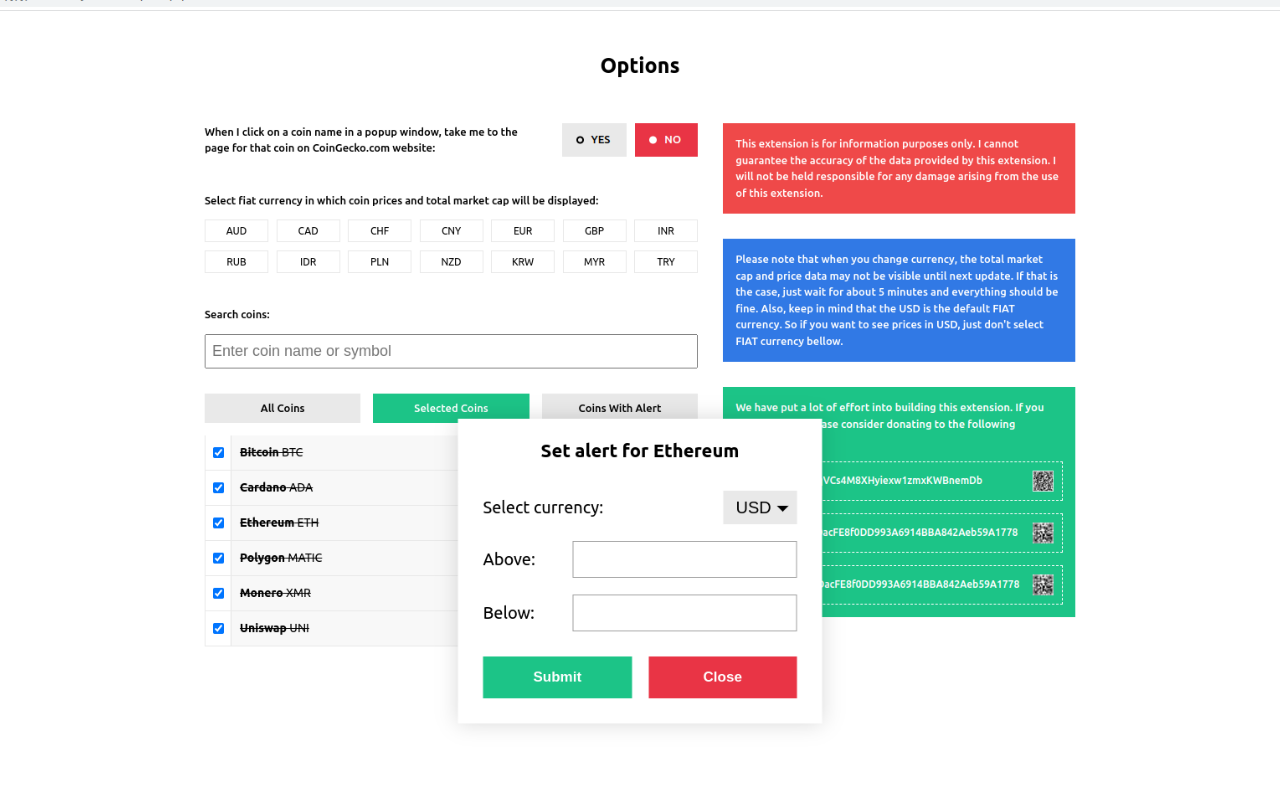This screenshot has height=800, width=1280.
Task: Choose MYR fiat currency
Action: click(x=595, y=262)
